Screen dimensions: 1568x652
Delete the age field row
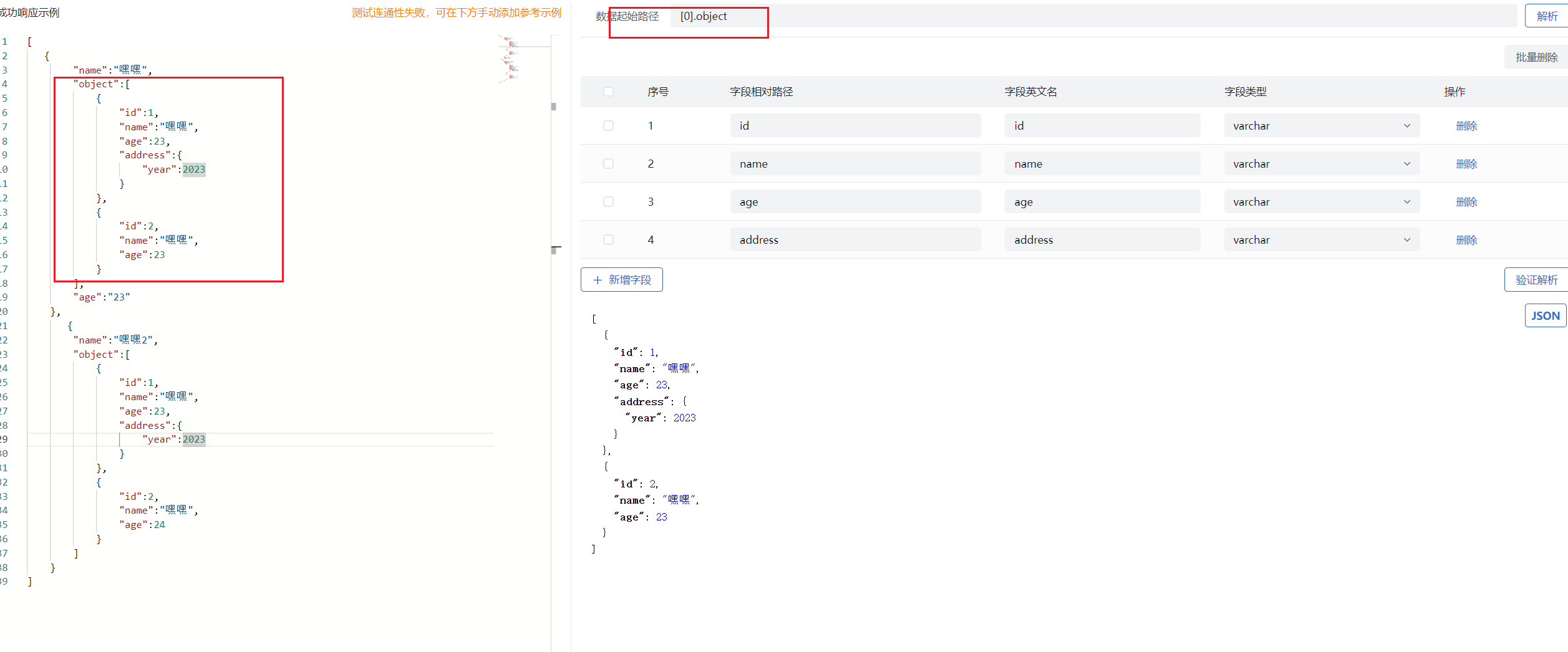pyautogui.click(x=1466, y=202)
